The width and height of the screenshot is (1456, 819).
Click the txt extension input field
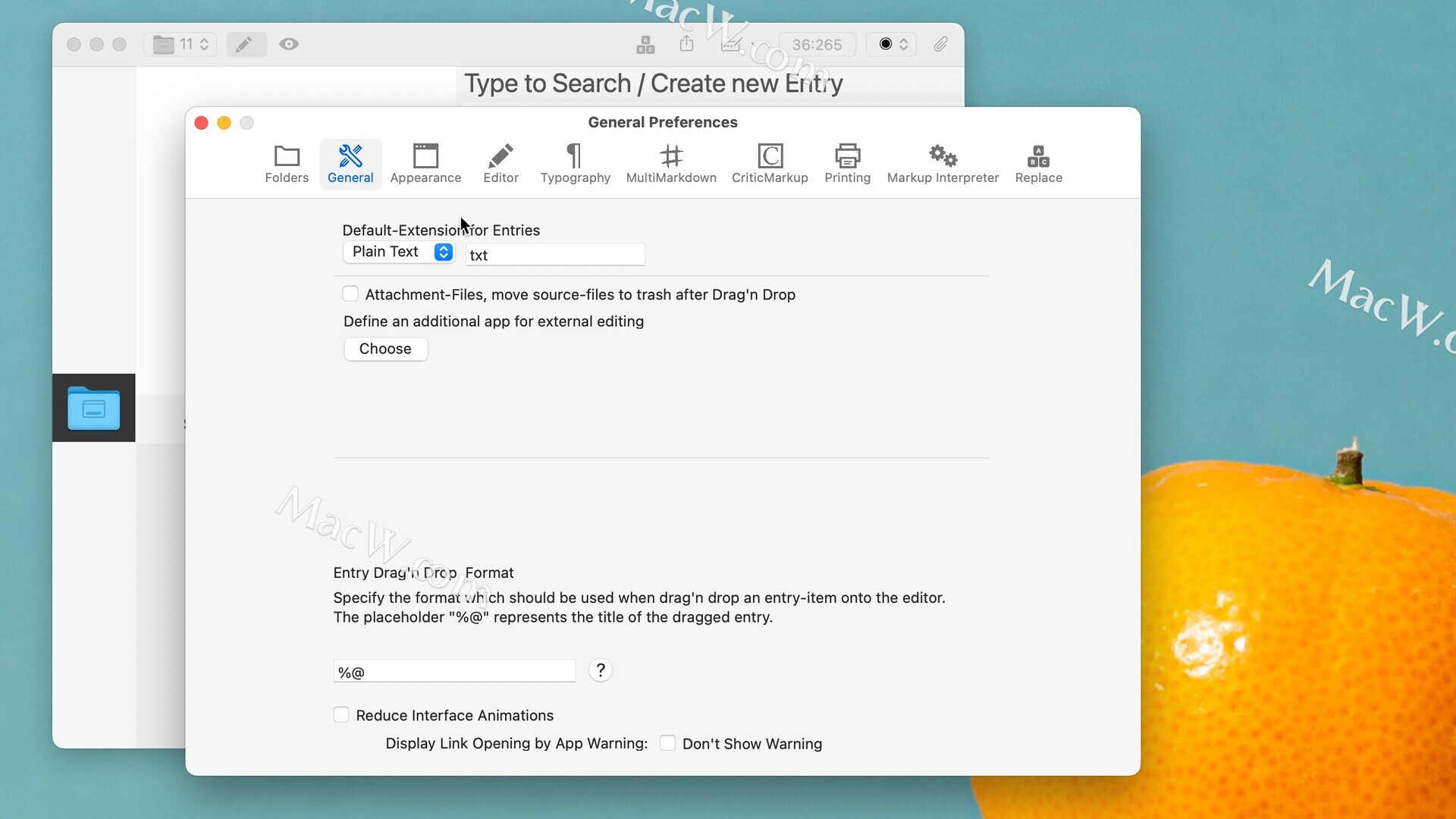click(x=555, y=255)
